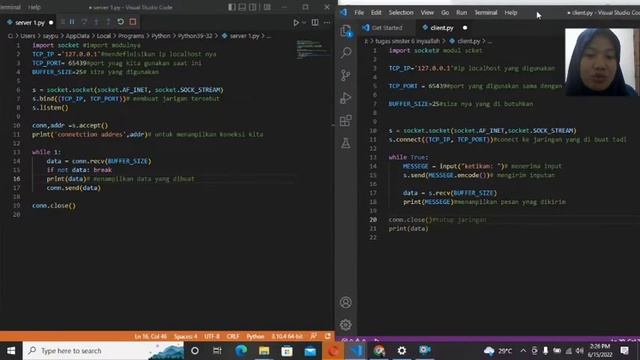Restart the debug session
This screenshot has width=640, height=360.
(x=120, y=22)
